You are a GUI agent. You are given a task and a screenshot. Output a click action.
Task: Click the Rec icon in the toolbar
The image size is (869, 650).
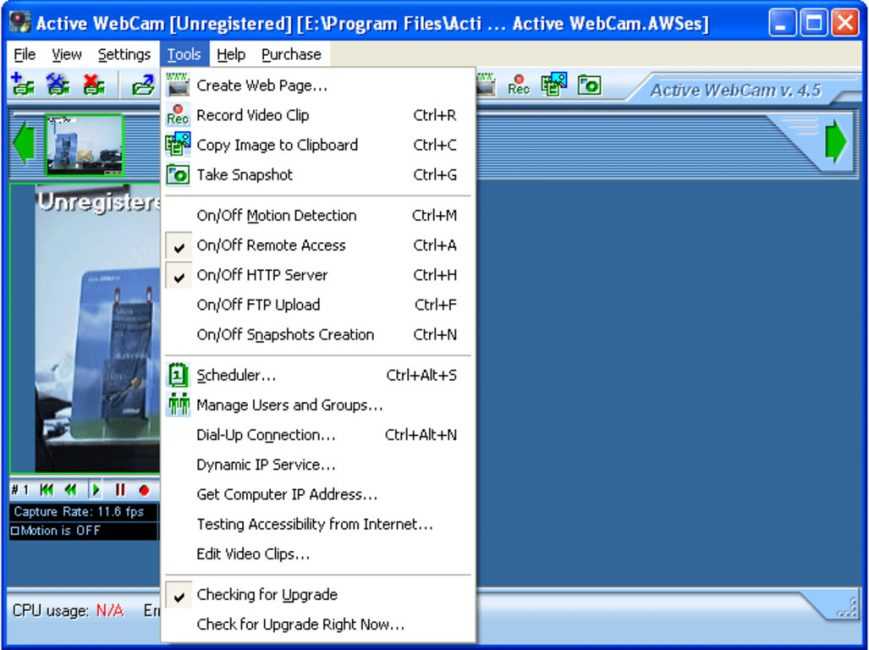coord(518,86)
